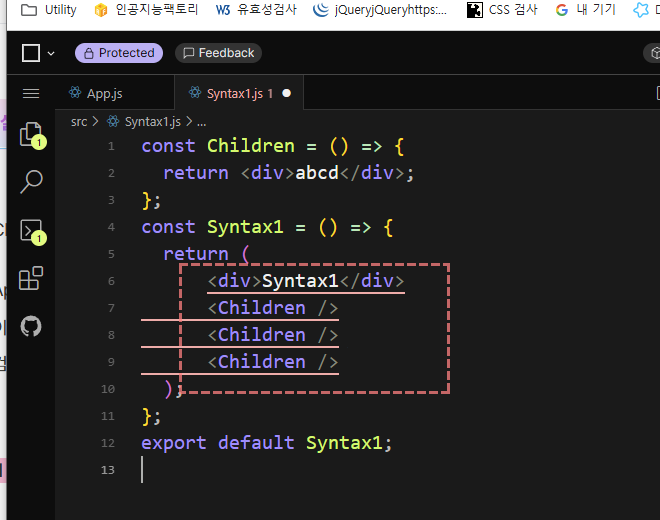
Task: Open the src folder breadcrumb
Action: coord(79,121)
